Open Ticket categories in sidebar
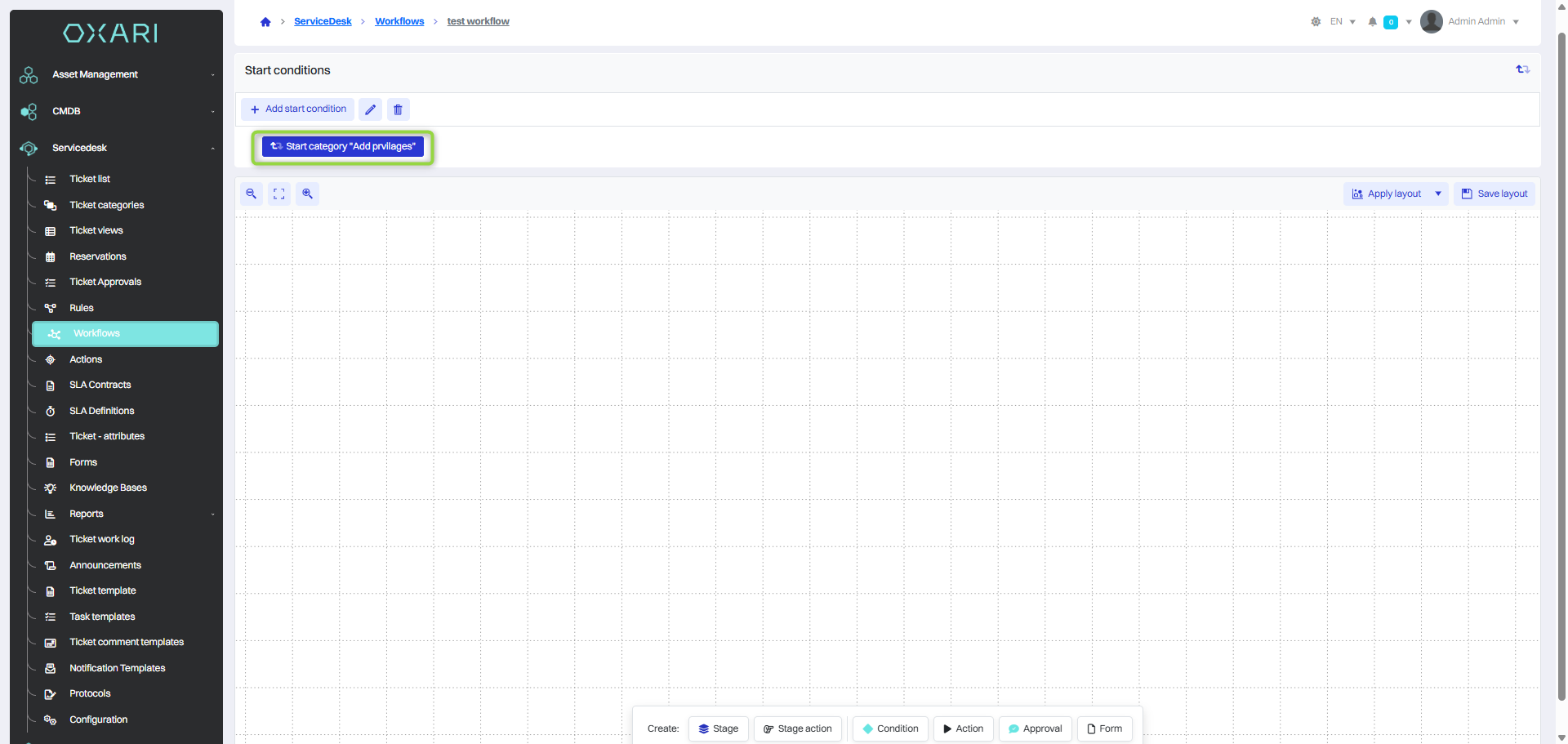Image resolution: width=1568 pixels, height=744 pixels. tap(106, 205)
